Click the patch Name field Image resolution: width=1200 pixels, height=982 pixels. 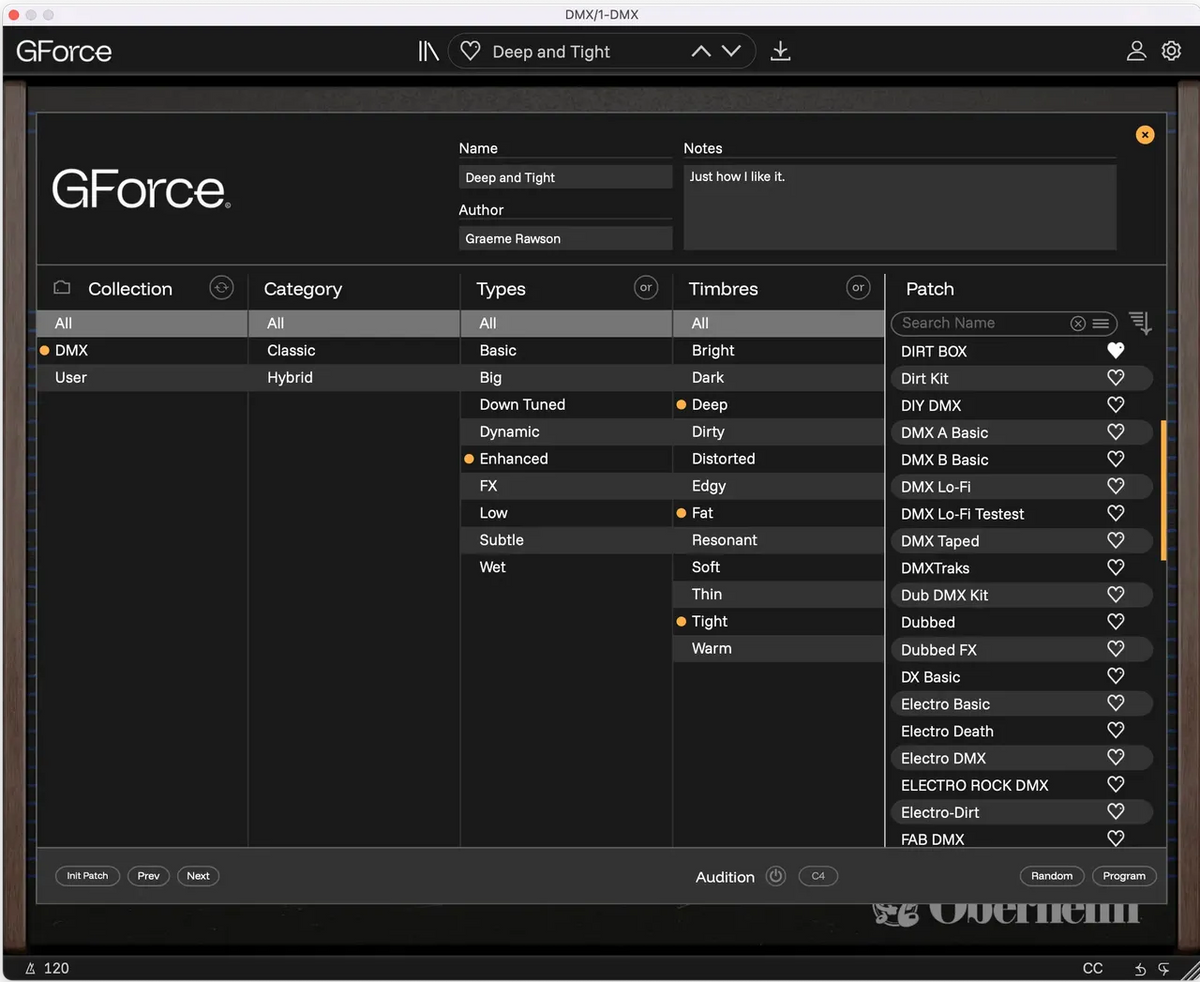565,177
